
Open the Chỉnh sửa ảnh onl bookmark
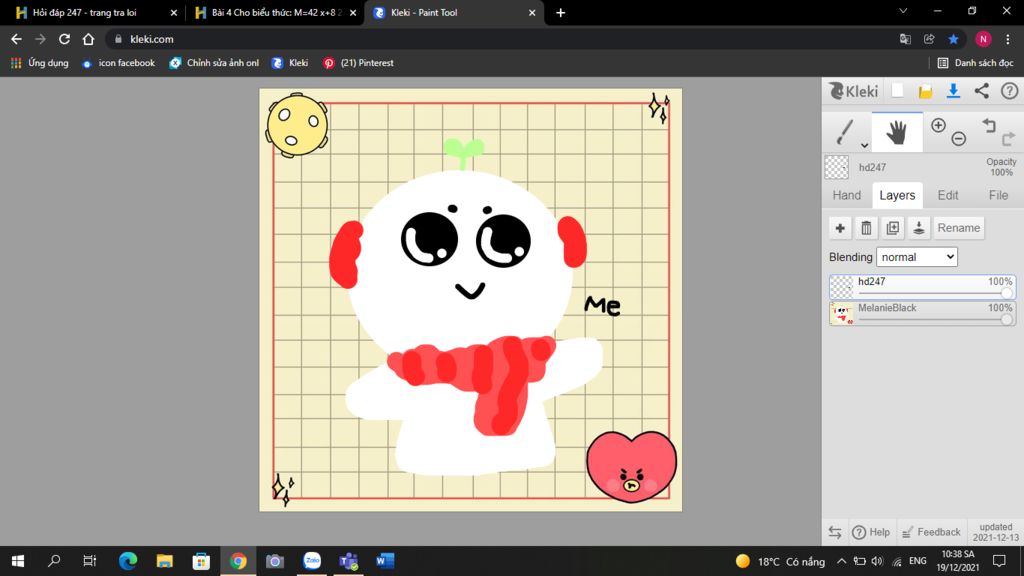click(214, 63)
